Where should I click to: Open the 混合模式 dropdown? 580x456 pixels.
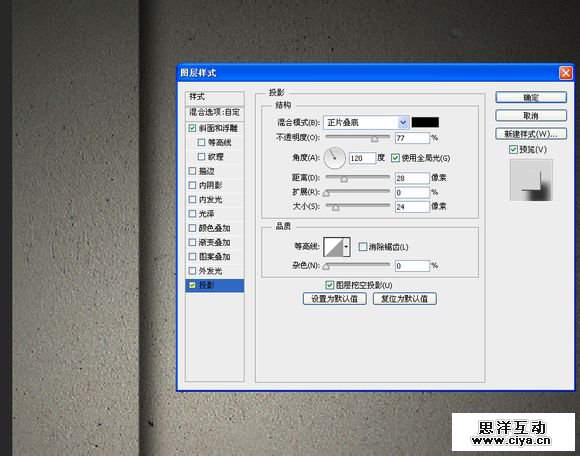pyautogui.click(x=366, y=122)
